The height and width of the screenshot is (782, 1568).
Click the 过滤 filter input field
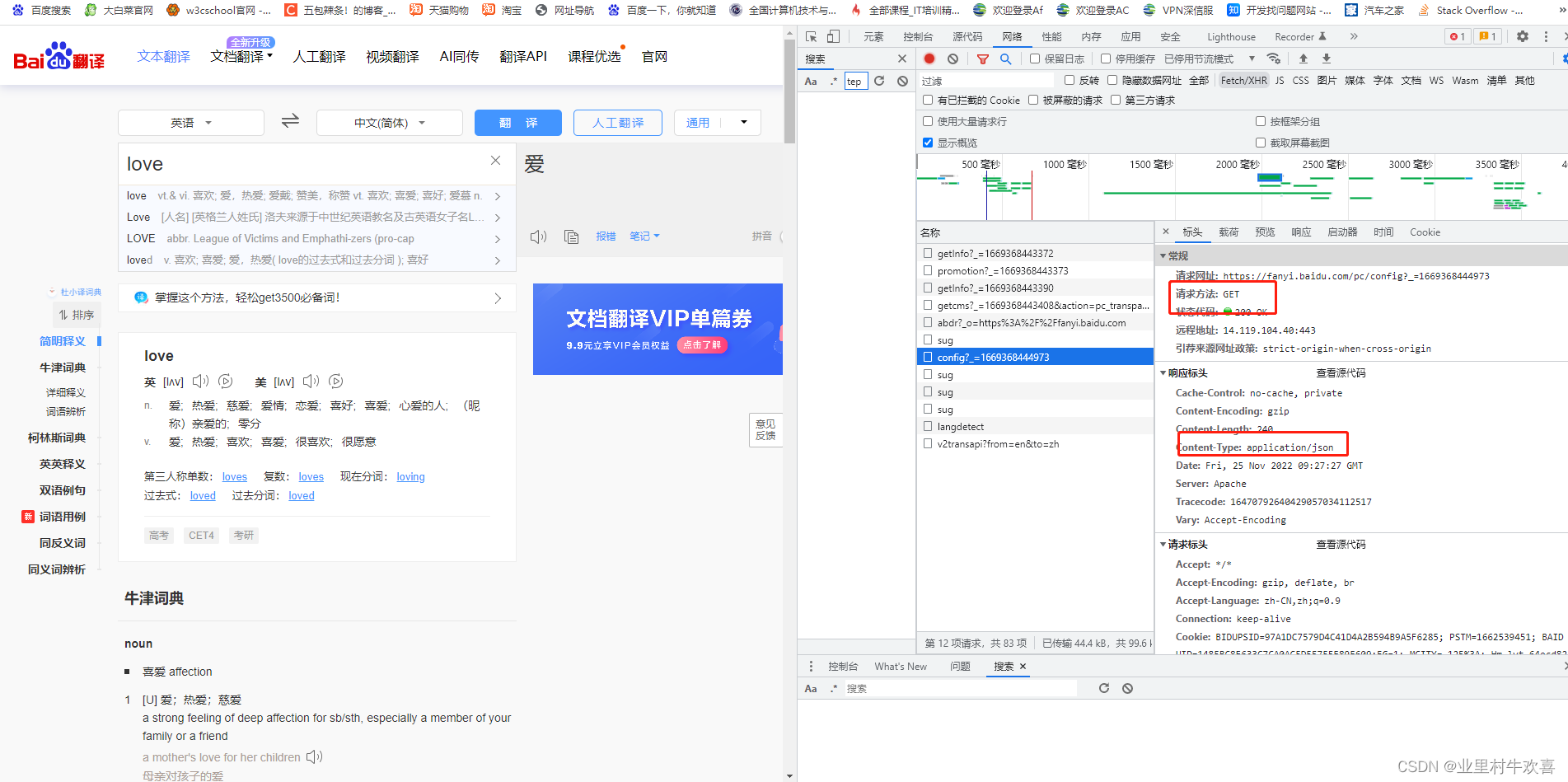point(987,80)
